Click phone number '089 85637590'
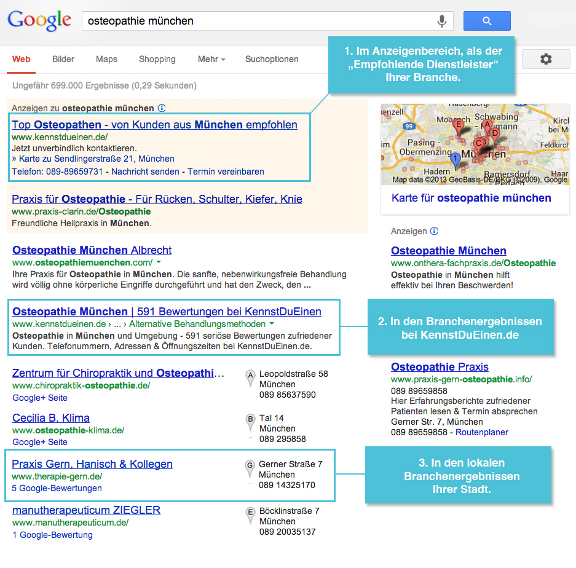Image resolution: width=576 pixels, height=568 pixels. pos(288,395)
